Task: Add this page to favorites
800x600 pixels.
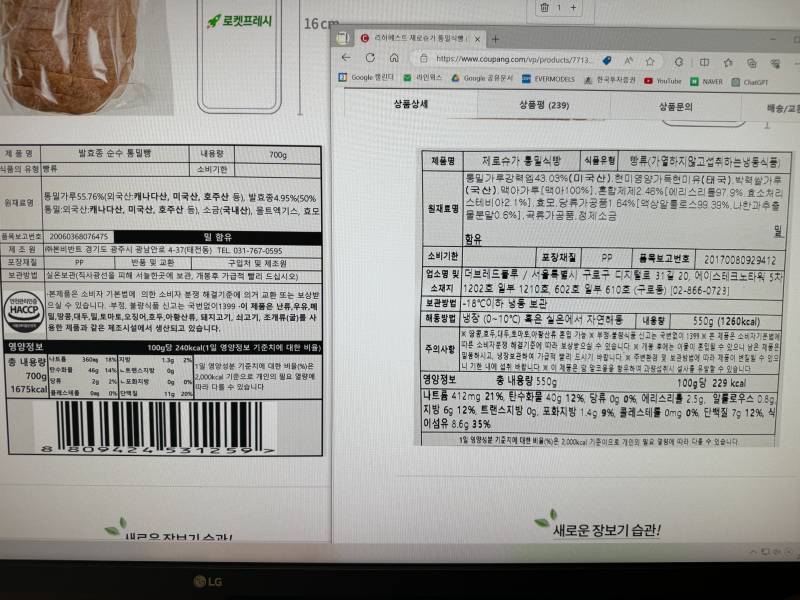Action: click(x=650, y=62)
